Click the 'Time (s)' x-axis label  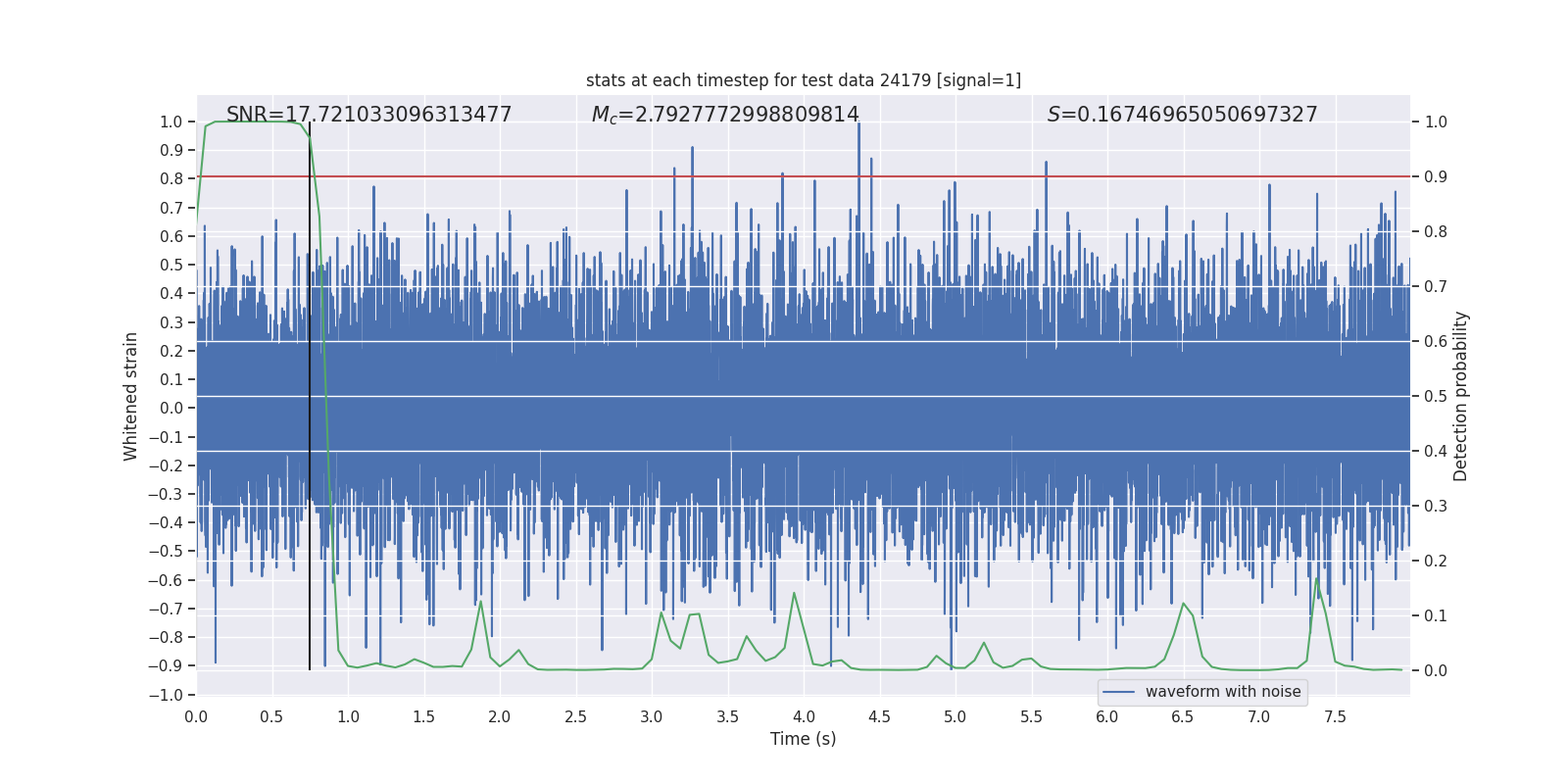803,739
